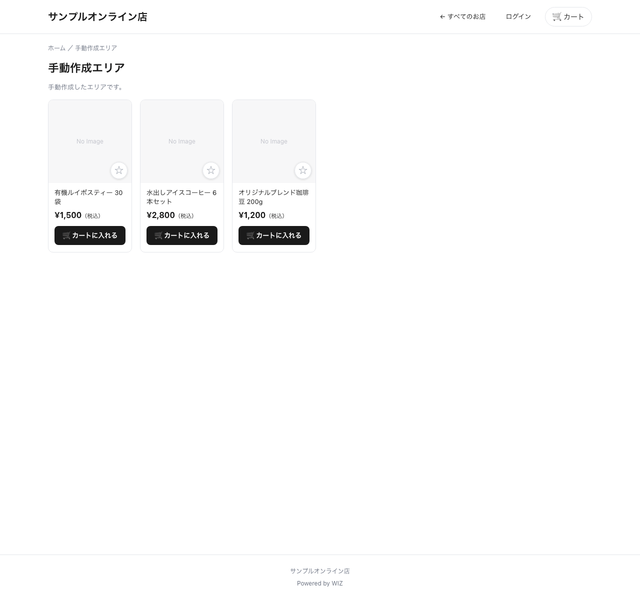Click product name 水出しアイスコーヒー 6本セット
This screenshot has width=640, height=600.
coord(182,197)
